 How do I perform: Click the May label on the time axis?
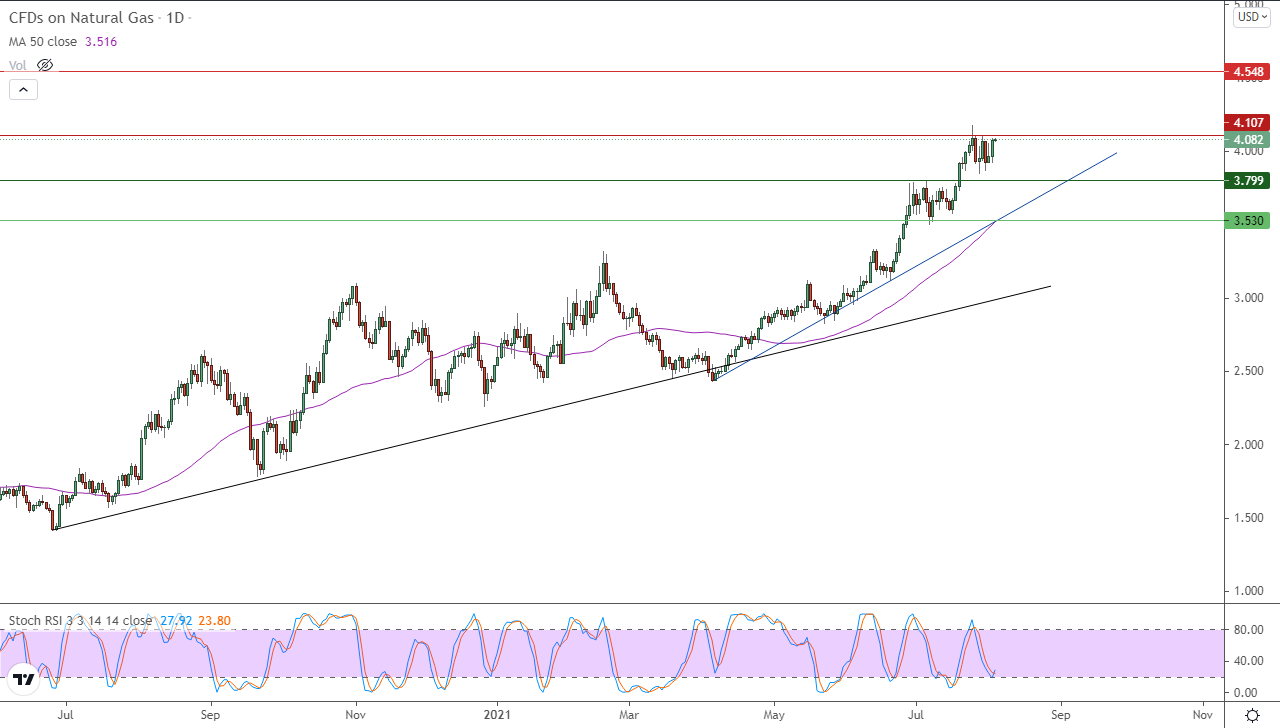click(x=773, y=715)
